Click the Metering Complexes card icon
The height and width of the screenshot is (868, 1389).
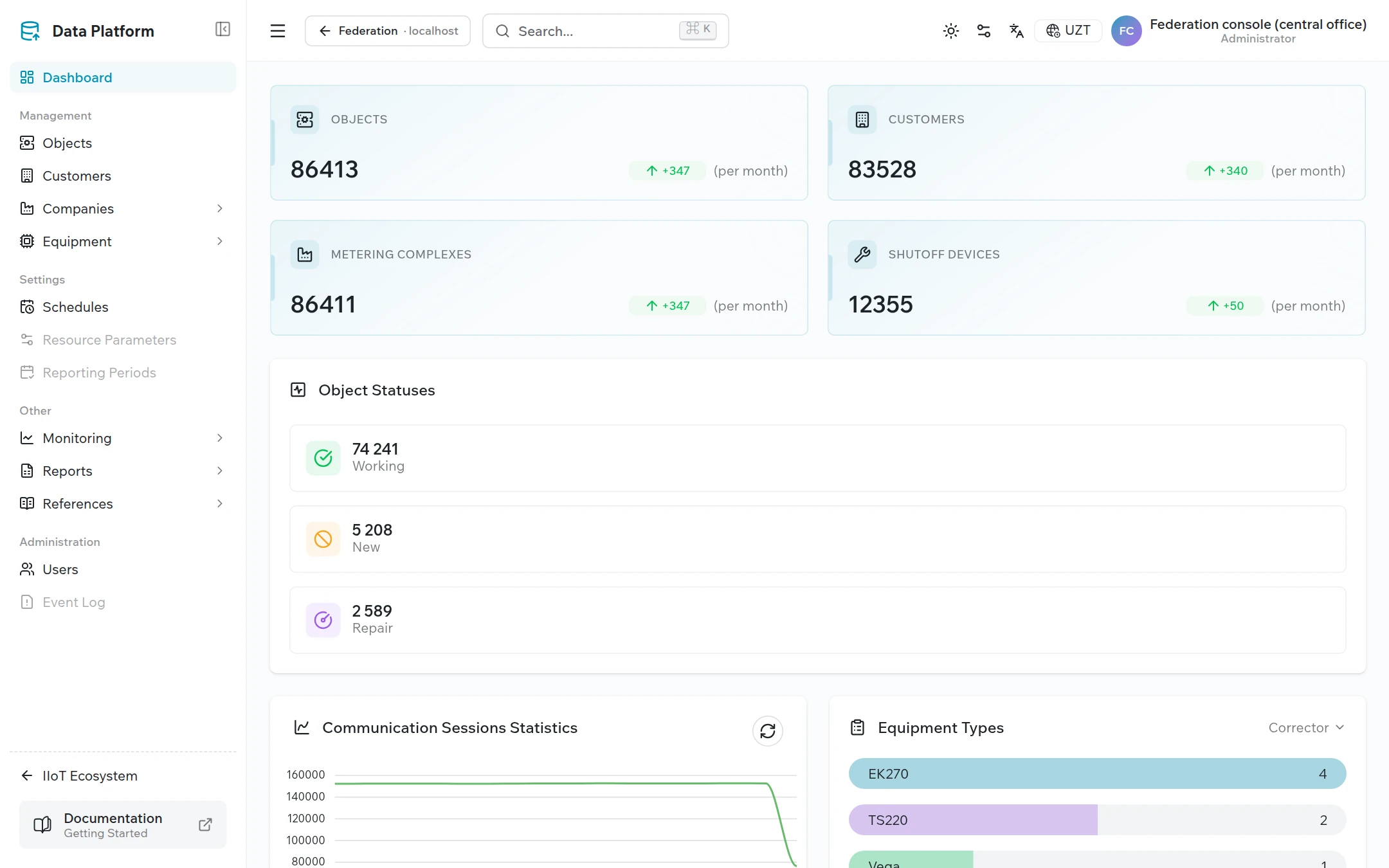tap(305, 255)
